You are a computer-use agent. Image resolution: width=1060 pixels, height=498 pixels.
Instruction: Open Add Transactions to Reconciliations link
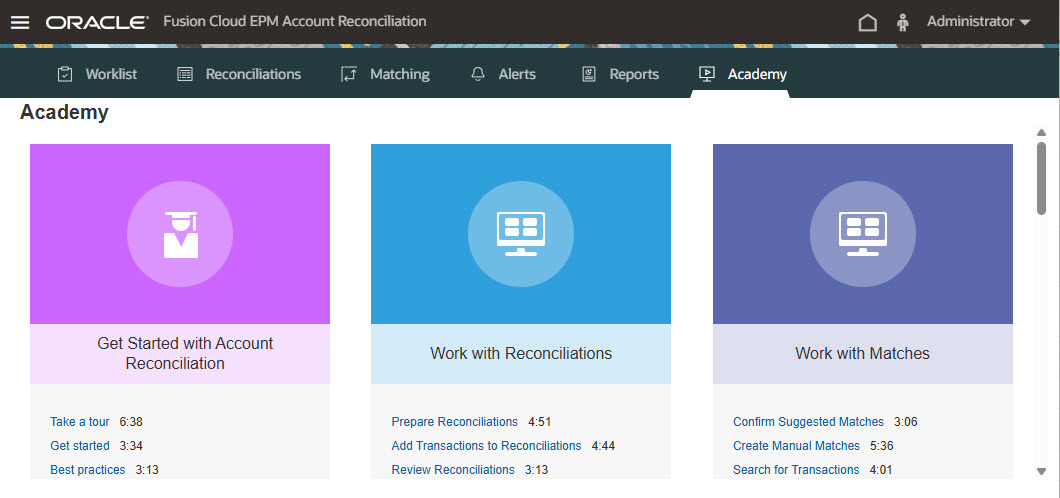pos(486,446)
